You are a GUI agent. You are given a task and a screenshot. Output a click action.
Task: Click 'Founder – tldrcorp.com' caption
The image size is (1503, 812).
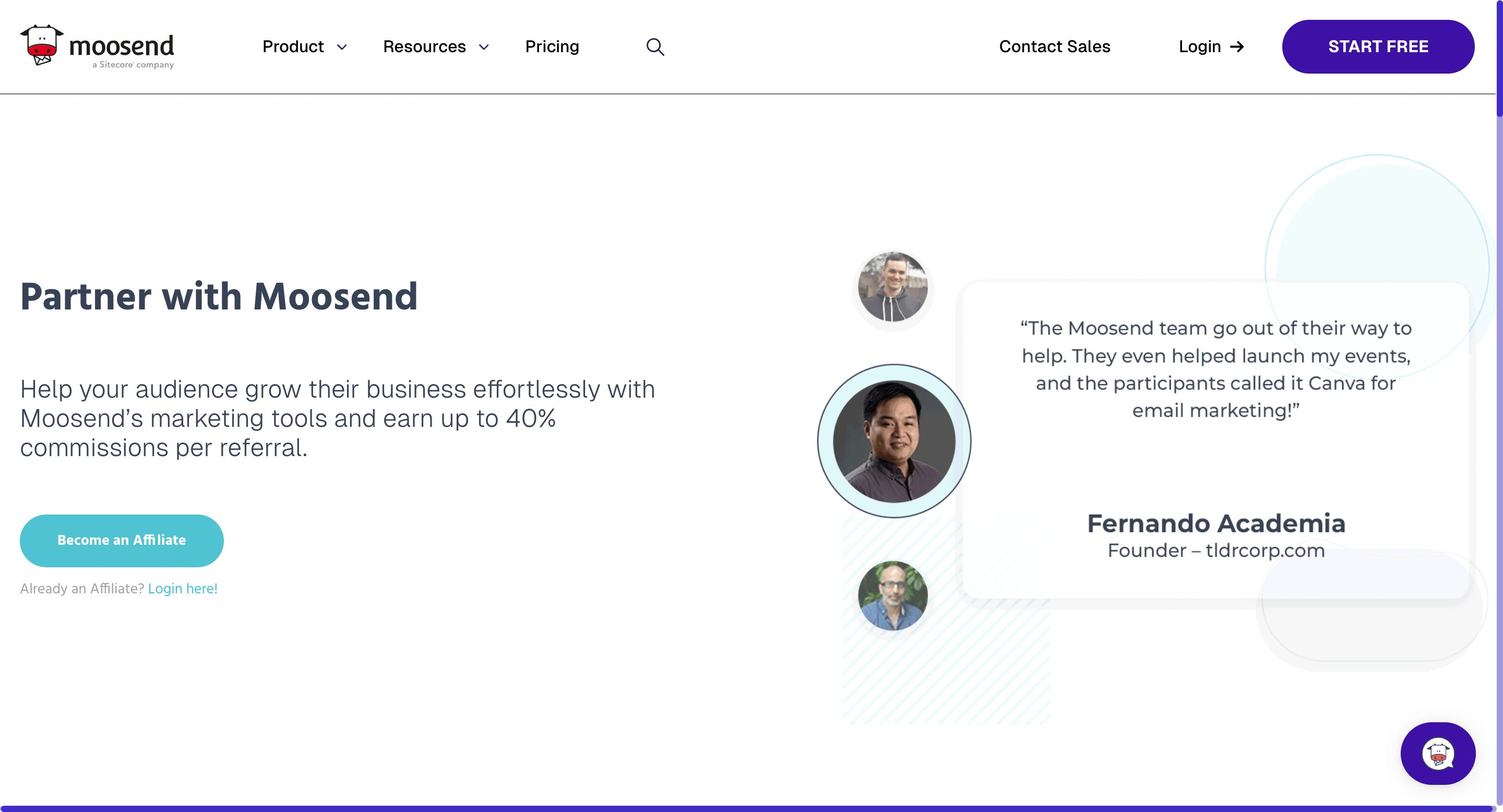(x=1216, y=551)
